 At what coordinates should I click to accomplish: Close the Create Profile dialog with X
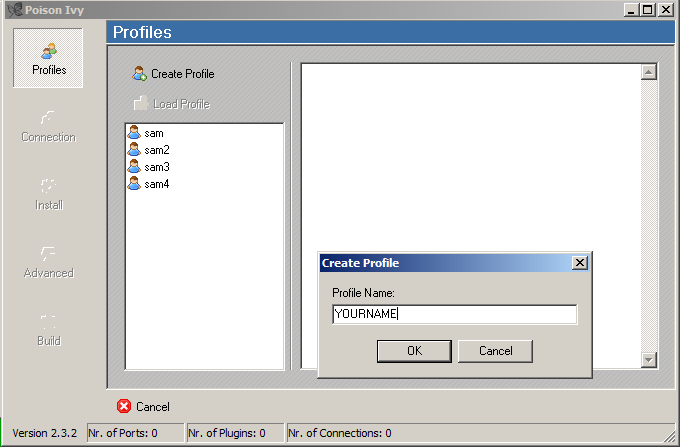click(580, 263)
